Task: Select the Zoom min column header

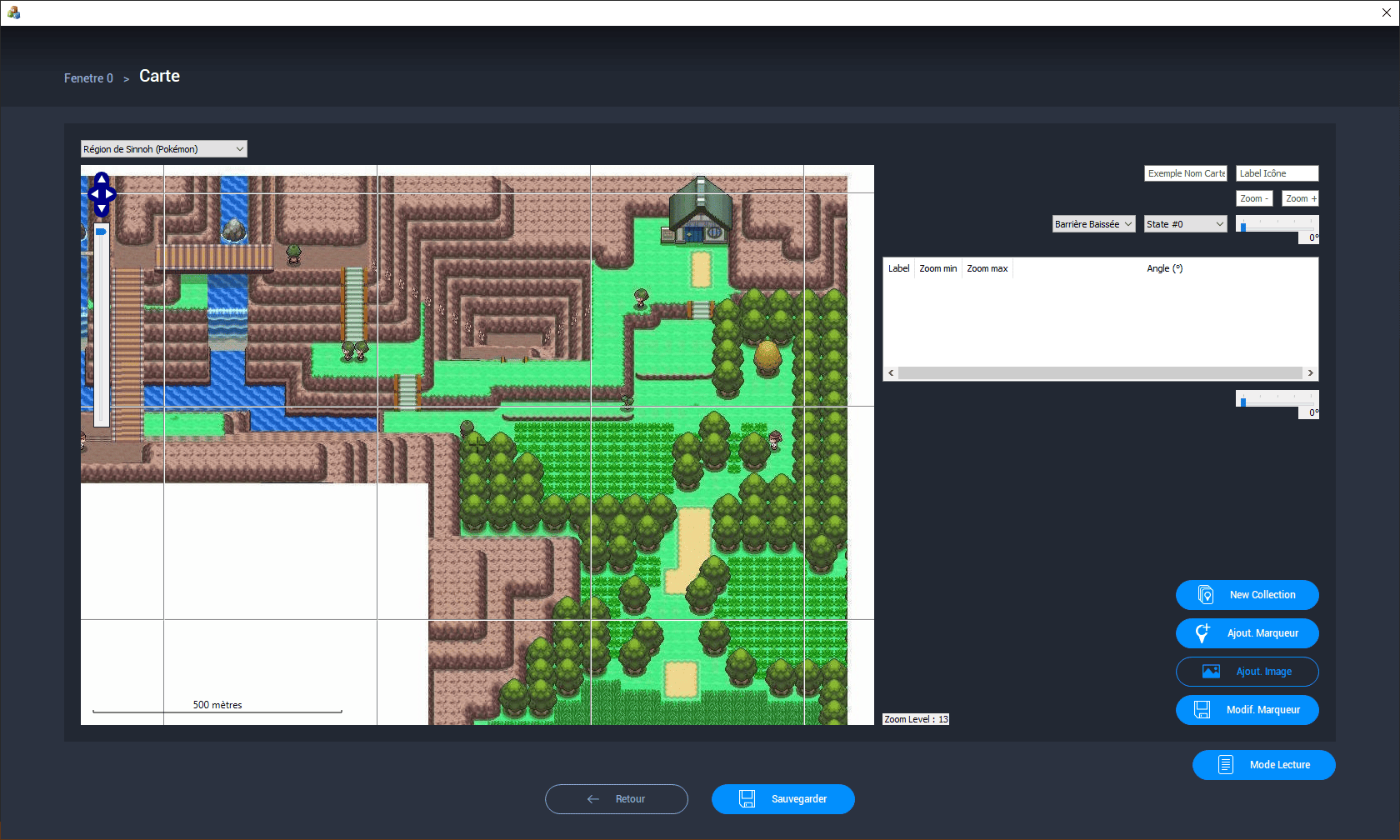Action: tap(937, 268)
